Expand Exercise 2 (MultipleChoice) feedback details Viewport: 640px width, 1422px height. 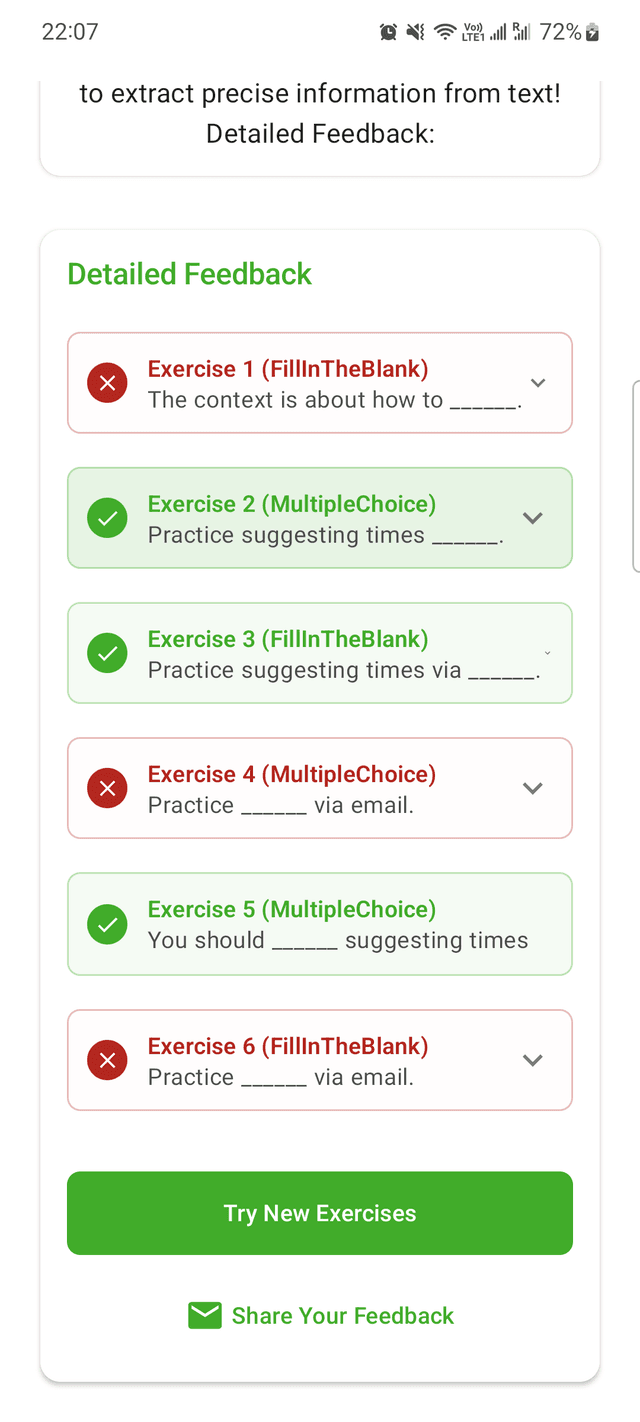click(x=533, y=517)
